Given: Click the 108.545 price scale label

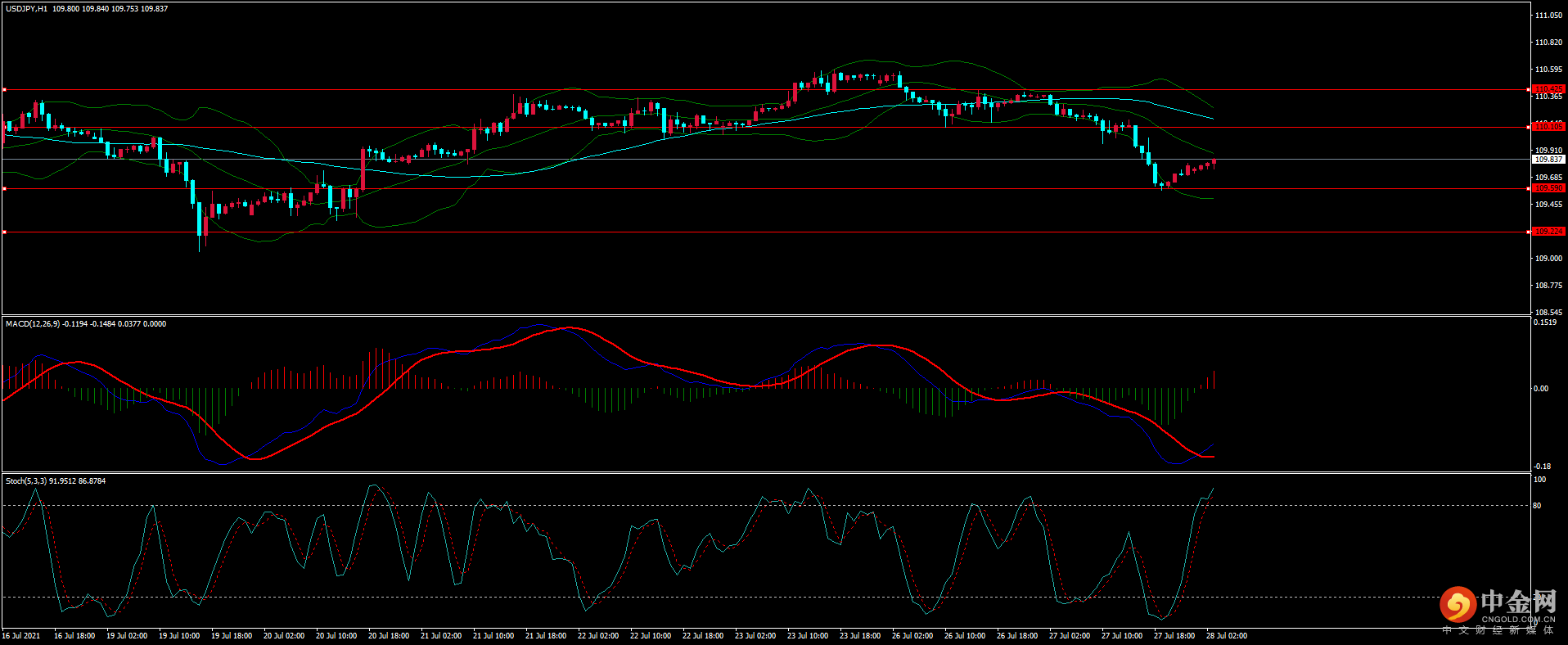Looking at the screenshot, I should (1548, 313).
